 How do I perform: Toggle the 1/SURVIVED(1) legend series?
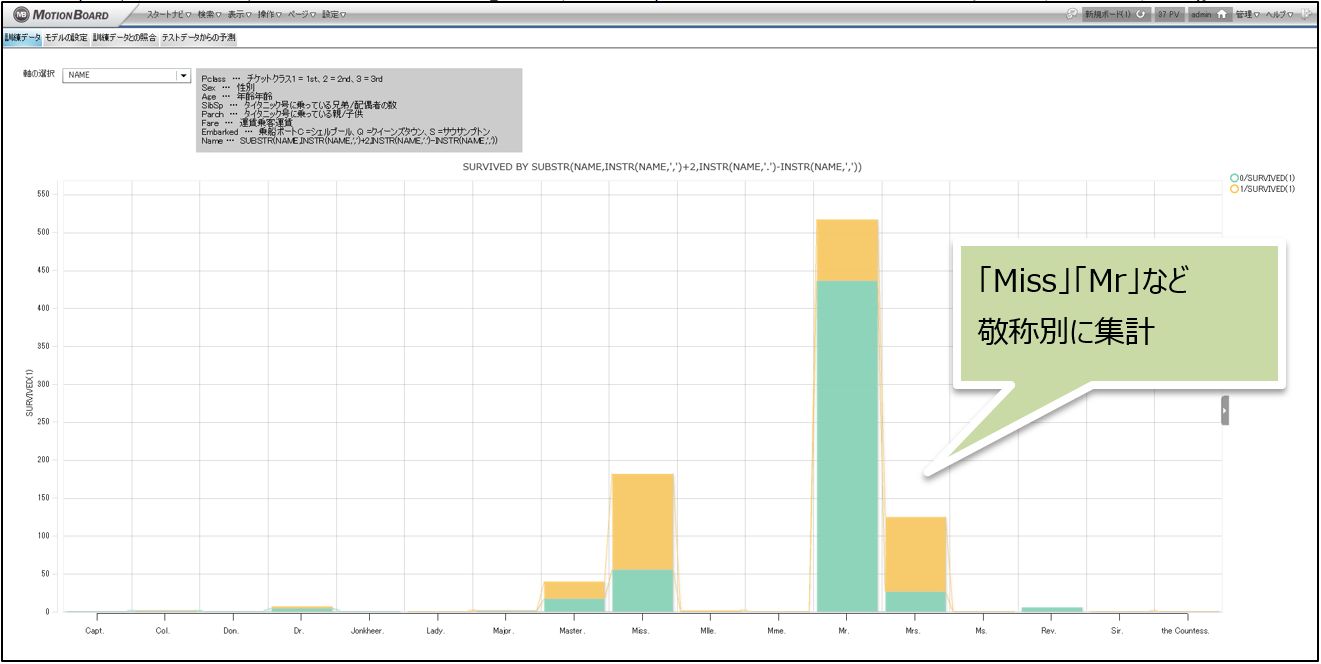click(x=1263, y=188)
